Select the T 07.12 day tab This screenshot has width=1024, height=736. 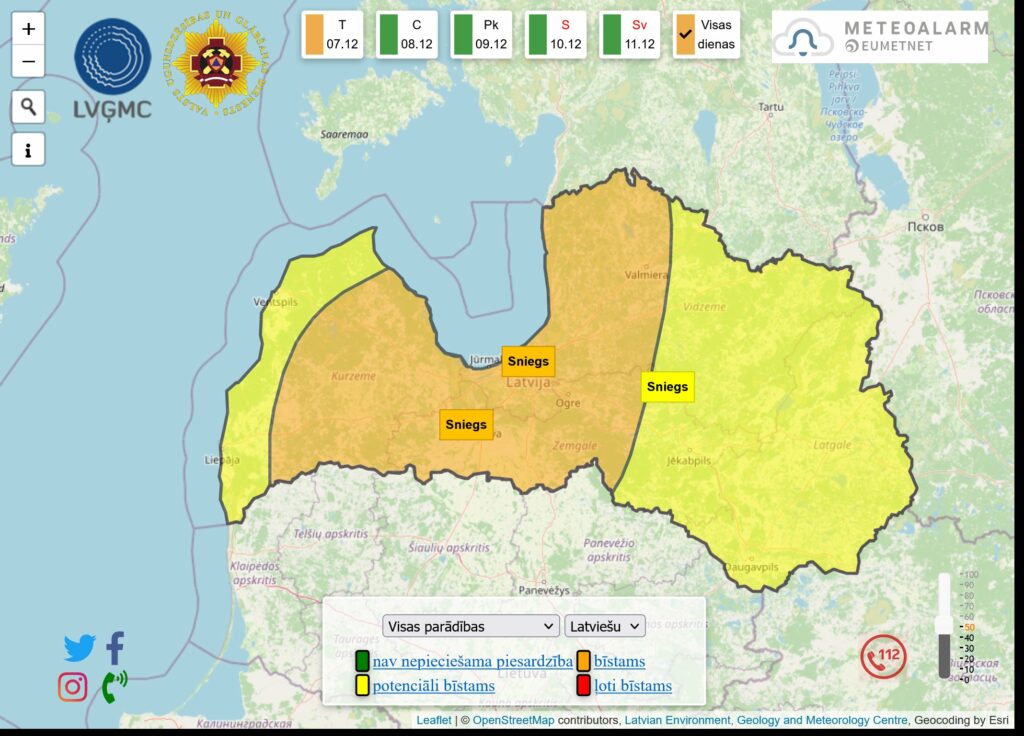(x=332, y=35)
